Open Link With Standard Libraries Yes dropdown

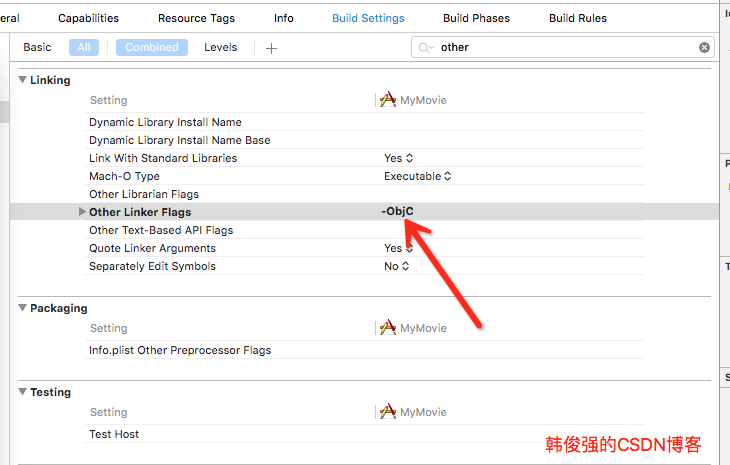pyautogui.click(x=399, y=158)
